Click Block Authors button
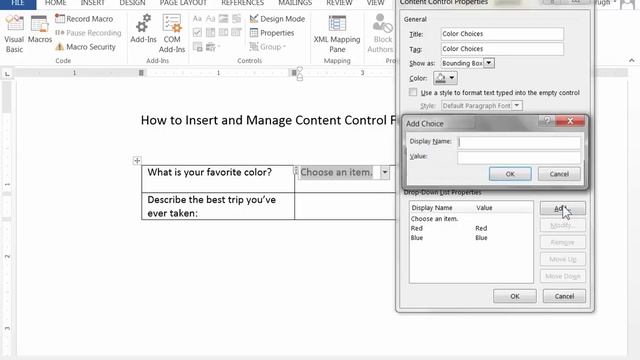640x360 pixels. 381,34
